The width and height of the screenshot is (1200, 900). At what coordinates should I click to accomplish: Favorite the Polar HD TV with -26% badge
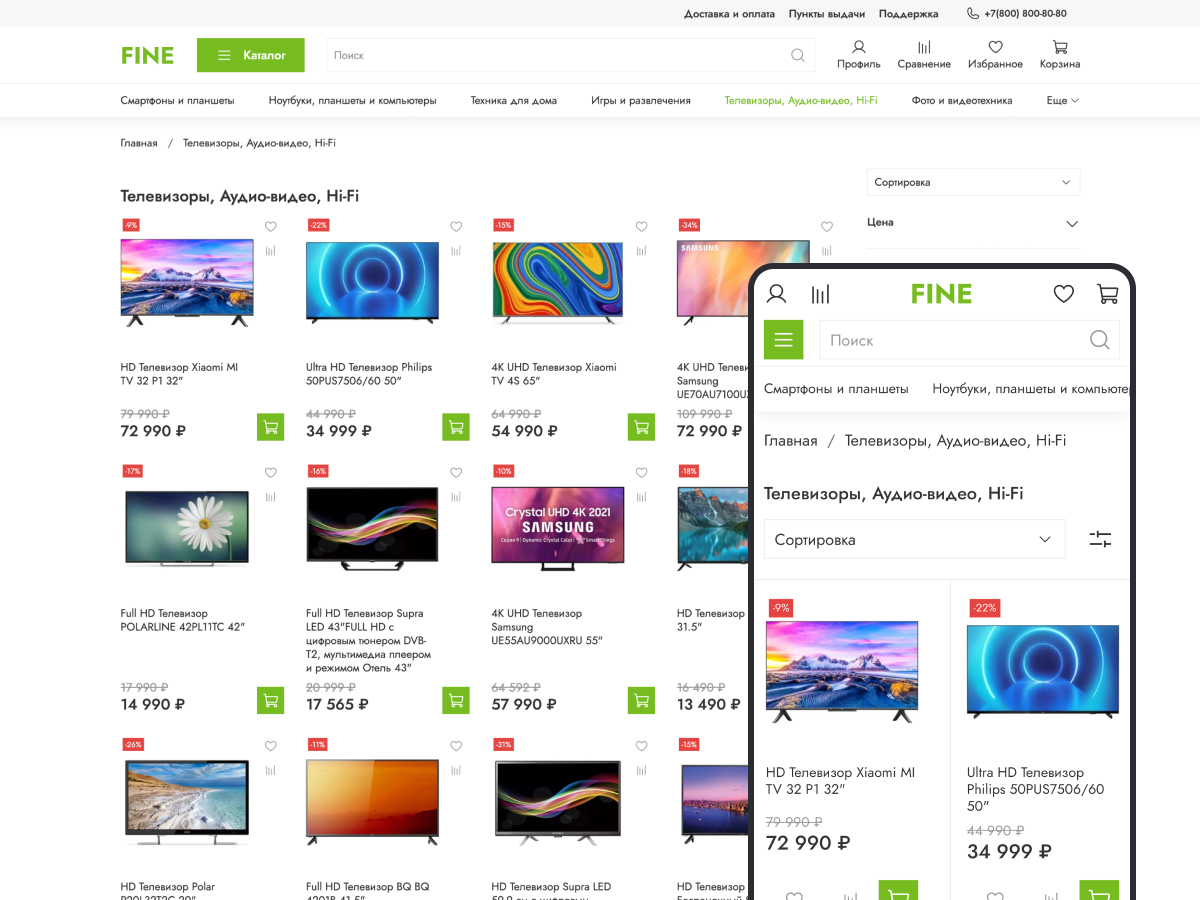pos(271,746)
